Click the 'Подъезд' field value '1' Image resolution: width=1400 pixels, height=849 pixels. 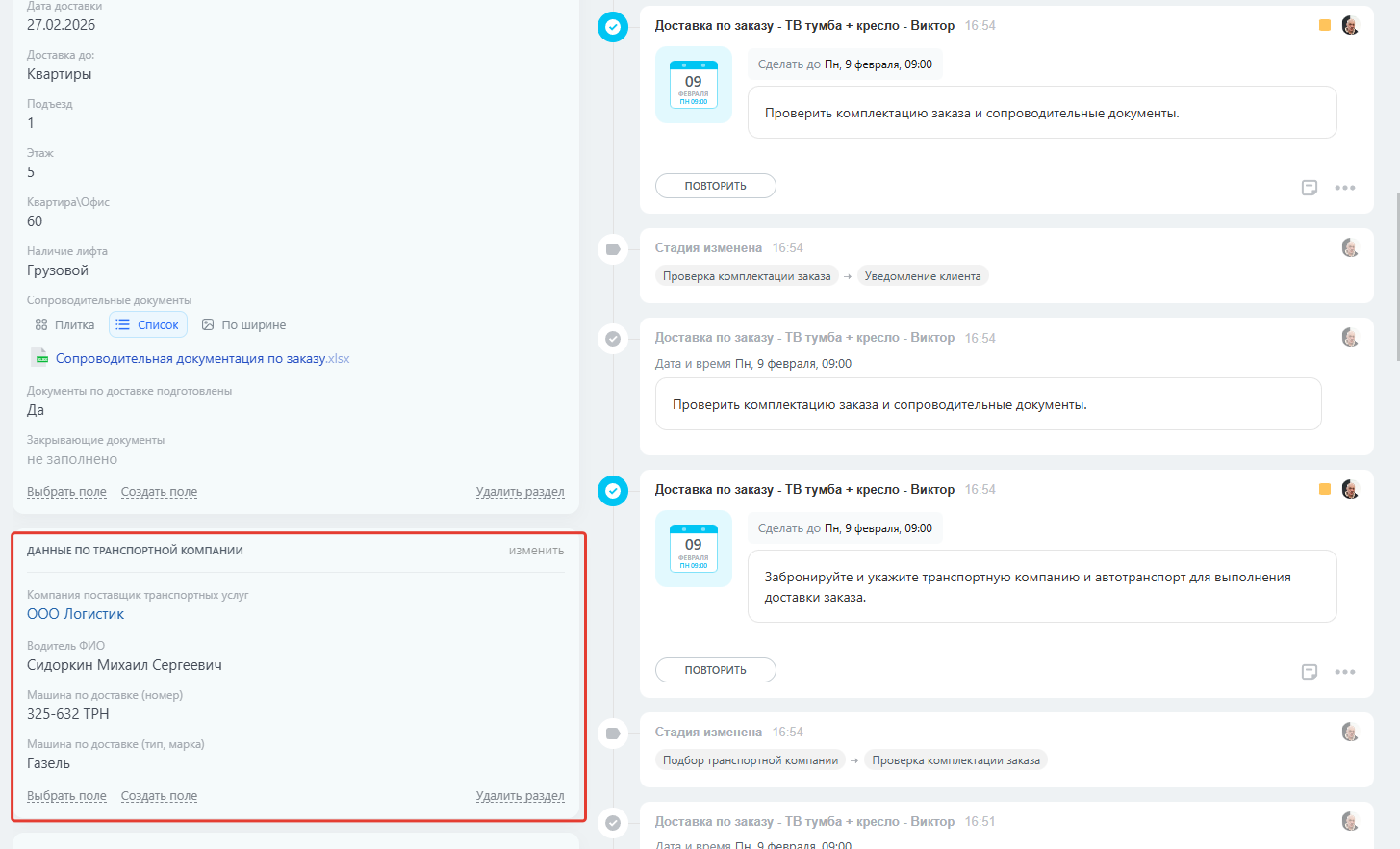coord(31,123)
